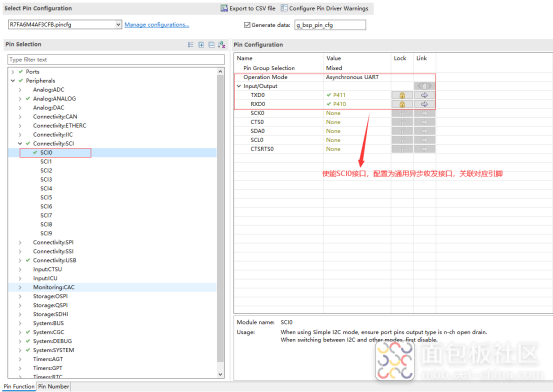Select Monitoring:CAC tree item
Image resolution: width=553 pixels, height=392 pixels.
point(54,287)
